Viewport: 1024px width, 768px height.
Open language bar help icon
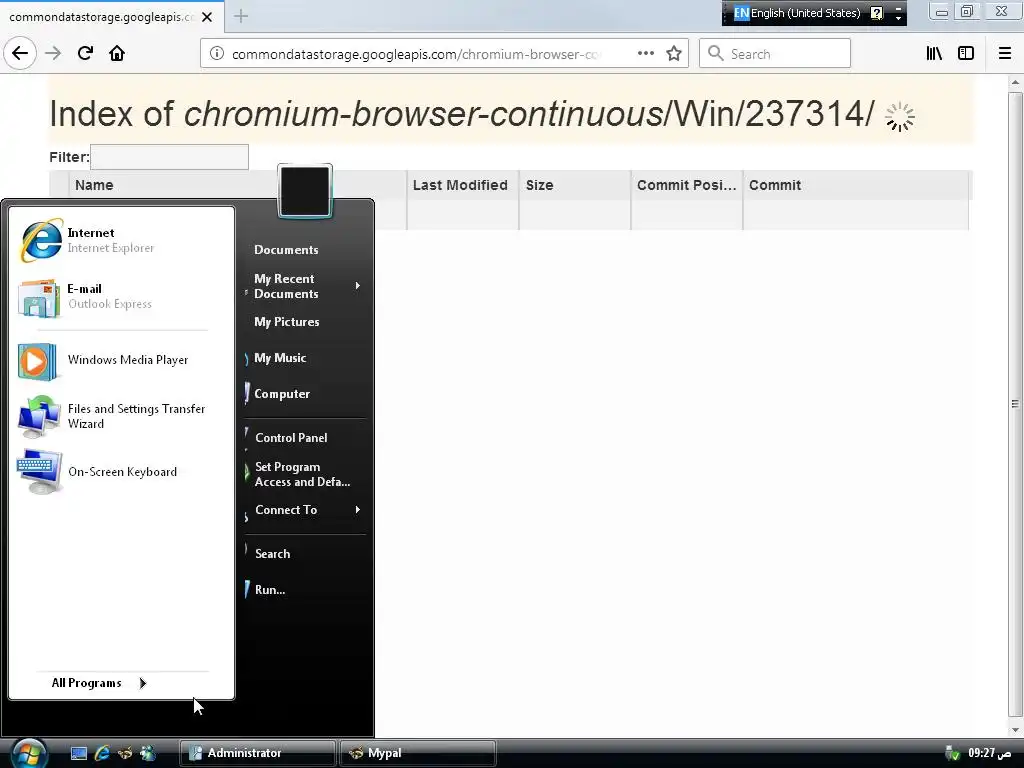(x=877, y=13)
